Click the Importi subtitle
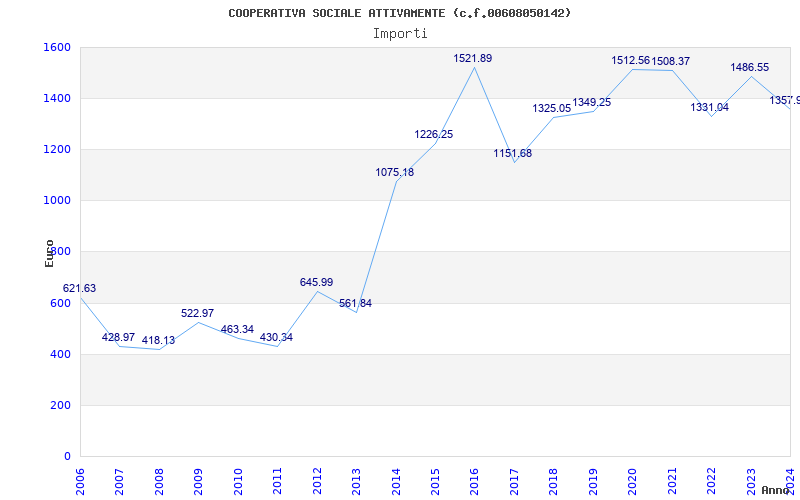The height and width of the screenshot is (500, 800). pos(400,34)
